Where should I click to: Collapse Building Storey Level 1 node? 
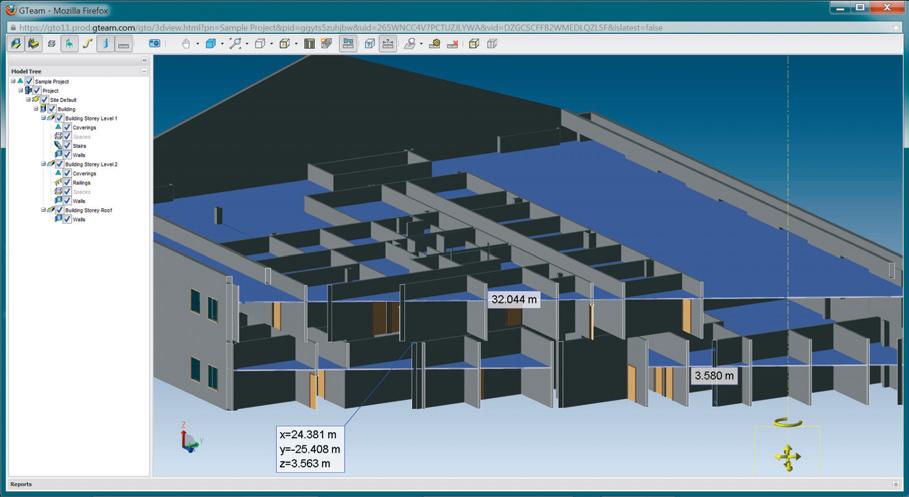pos(43,118)
